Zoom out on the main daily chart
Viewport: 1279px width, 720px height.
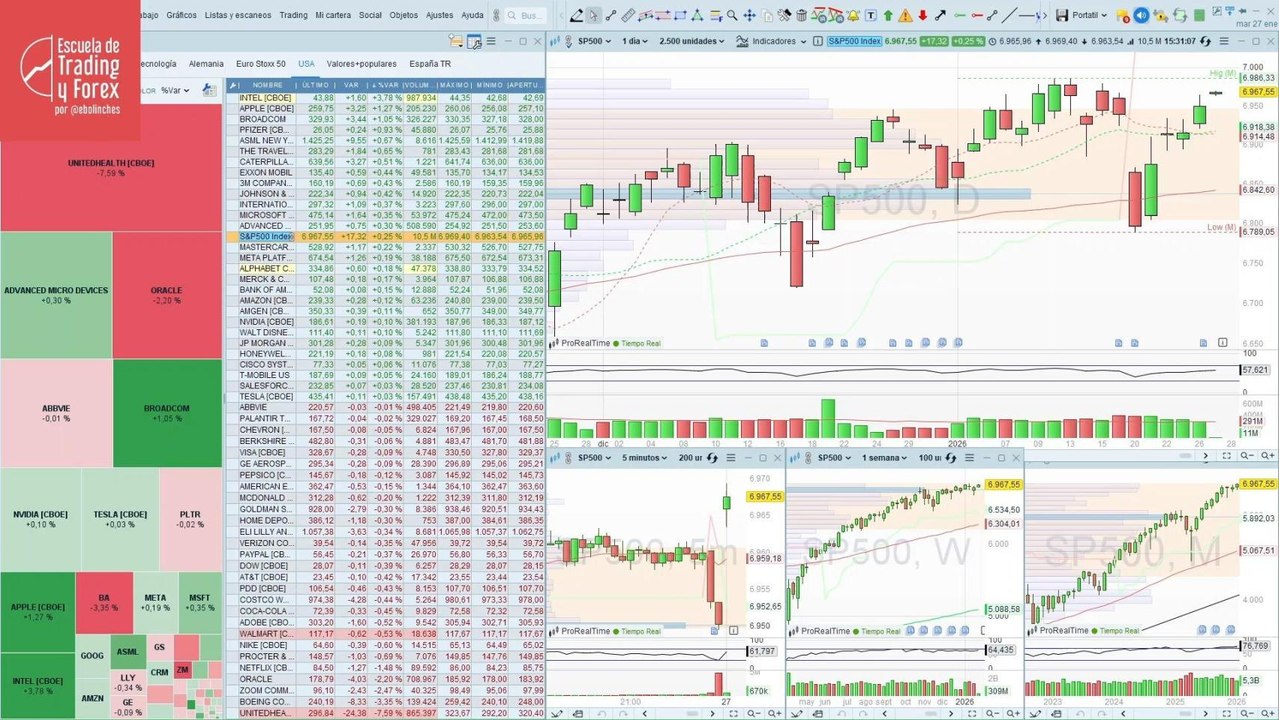click(1245, 455)
